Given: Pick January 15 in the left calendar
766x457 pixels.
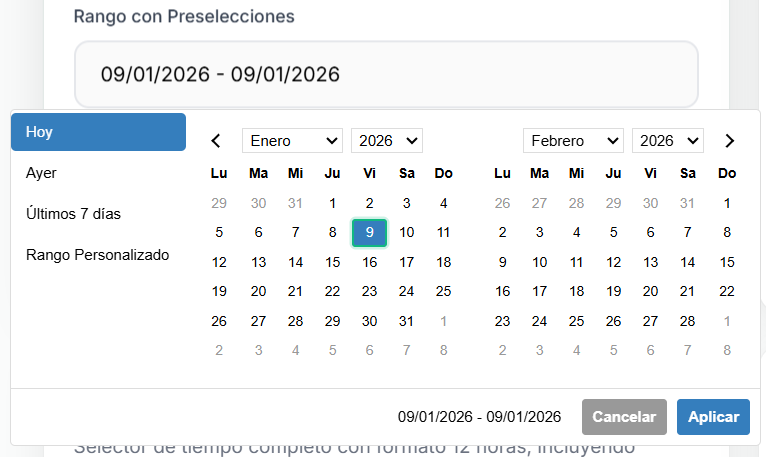Looking at the screenshot, I should tap(332, 262).
